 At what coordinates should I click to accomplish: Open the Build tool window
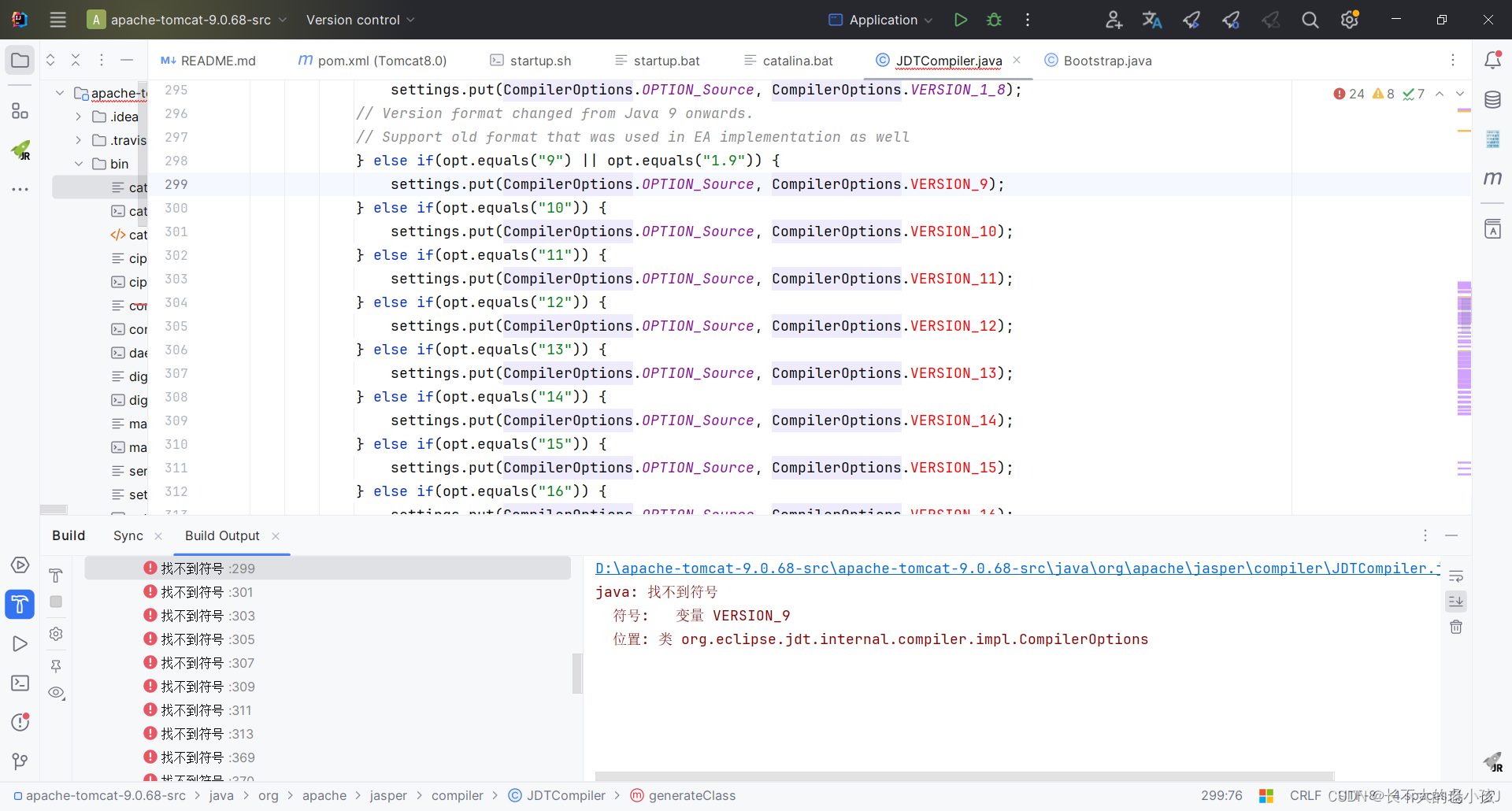point(20,604)
